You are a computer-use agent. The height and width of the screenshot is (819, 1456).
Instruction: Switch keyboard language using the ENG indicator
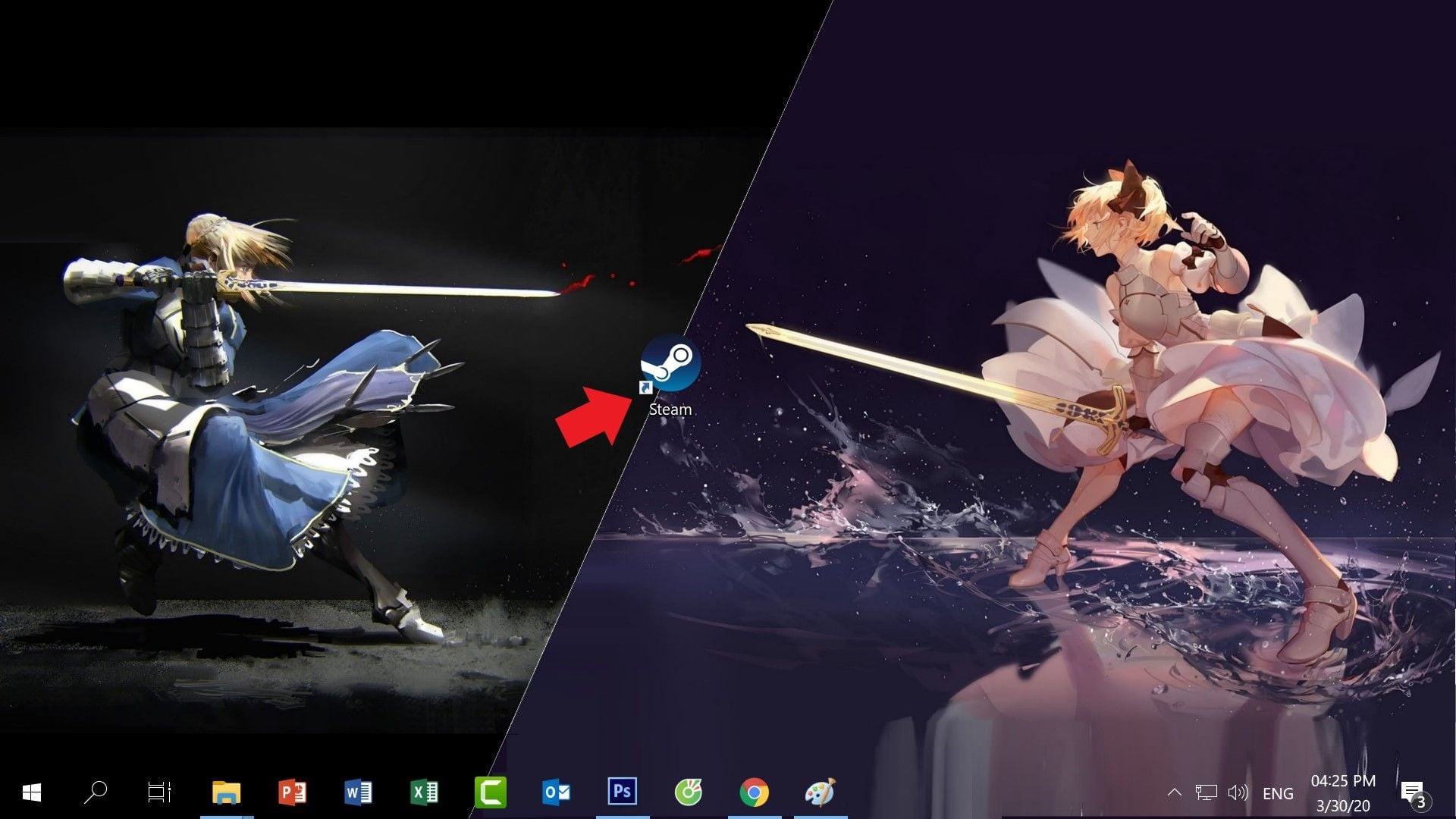(1279, 793)
